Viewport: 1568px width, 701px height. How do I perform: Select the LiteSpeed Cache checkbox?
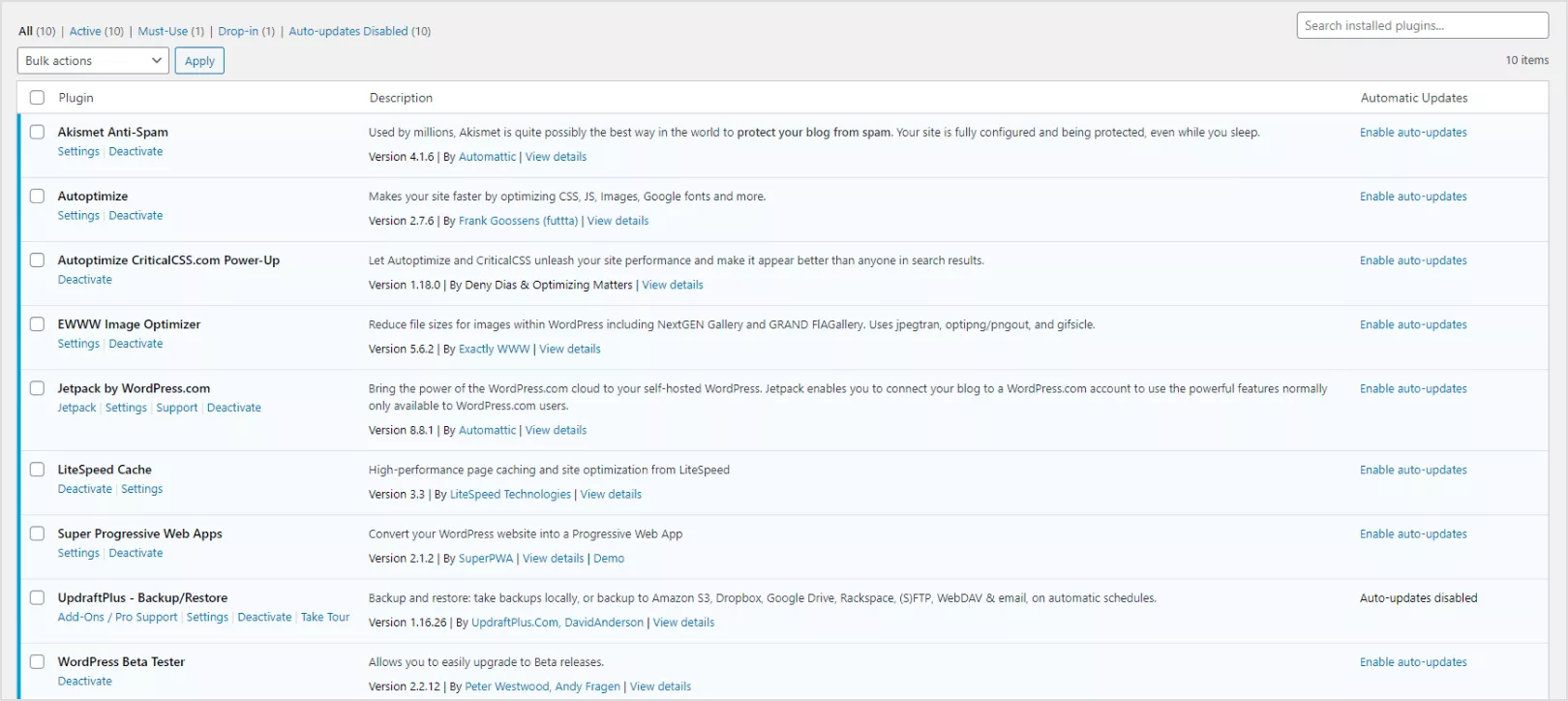pos(37,470)
